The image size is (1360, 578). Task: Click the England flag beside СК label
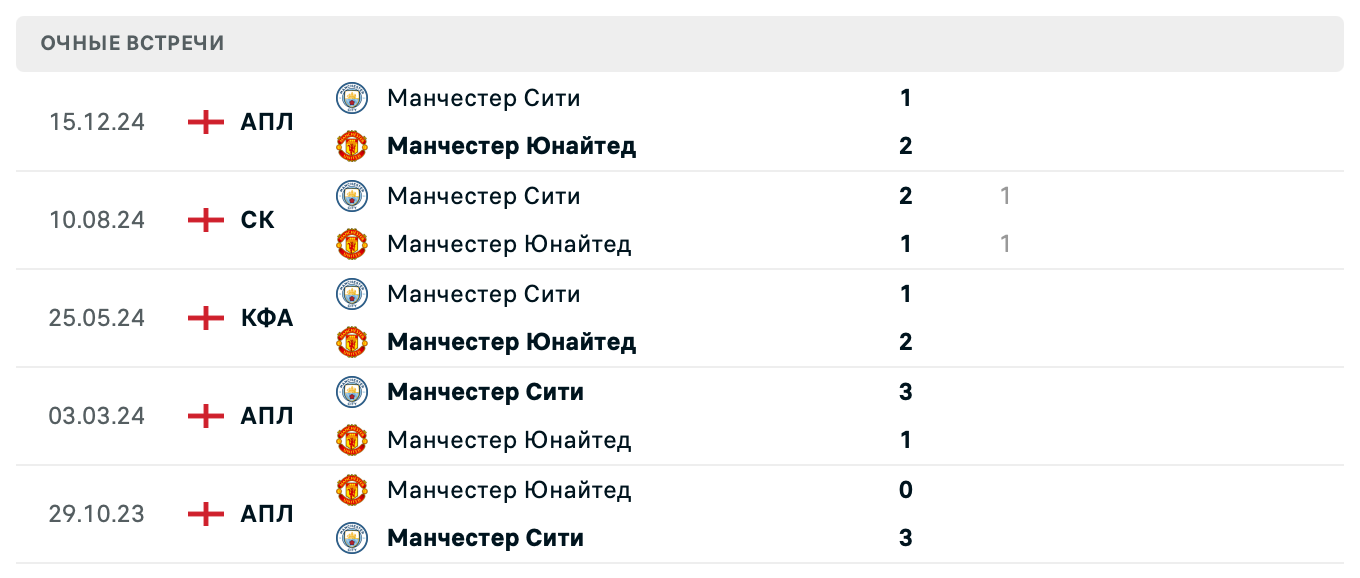pos(204,219)
